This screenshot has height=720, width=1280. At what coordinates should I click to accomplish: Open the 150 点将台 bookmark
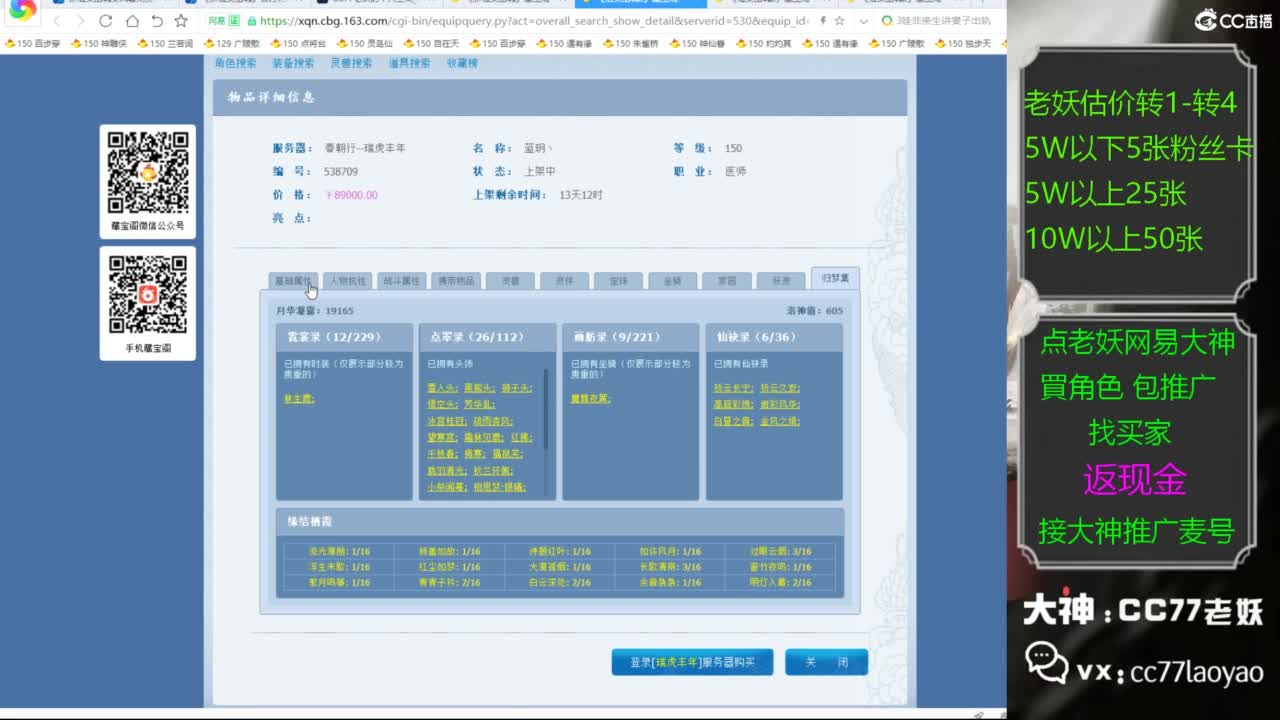pyautogui.click(x=298, y=44)
